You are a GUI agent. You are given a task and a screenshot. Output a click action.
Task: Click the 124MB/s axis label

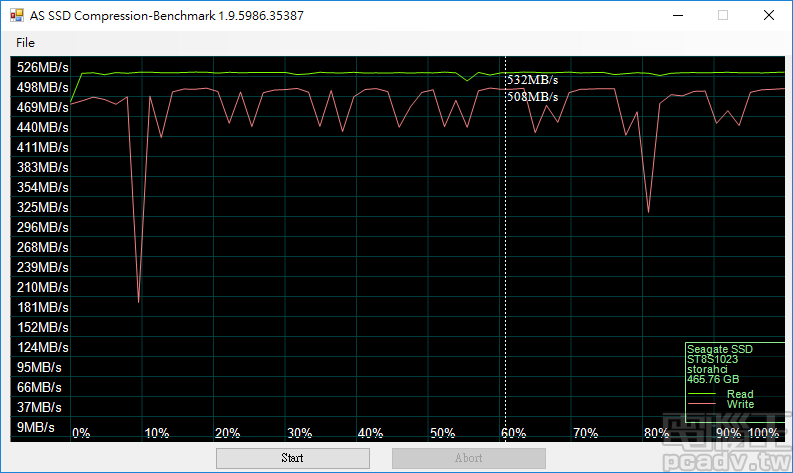[42, 348]
